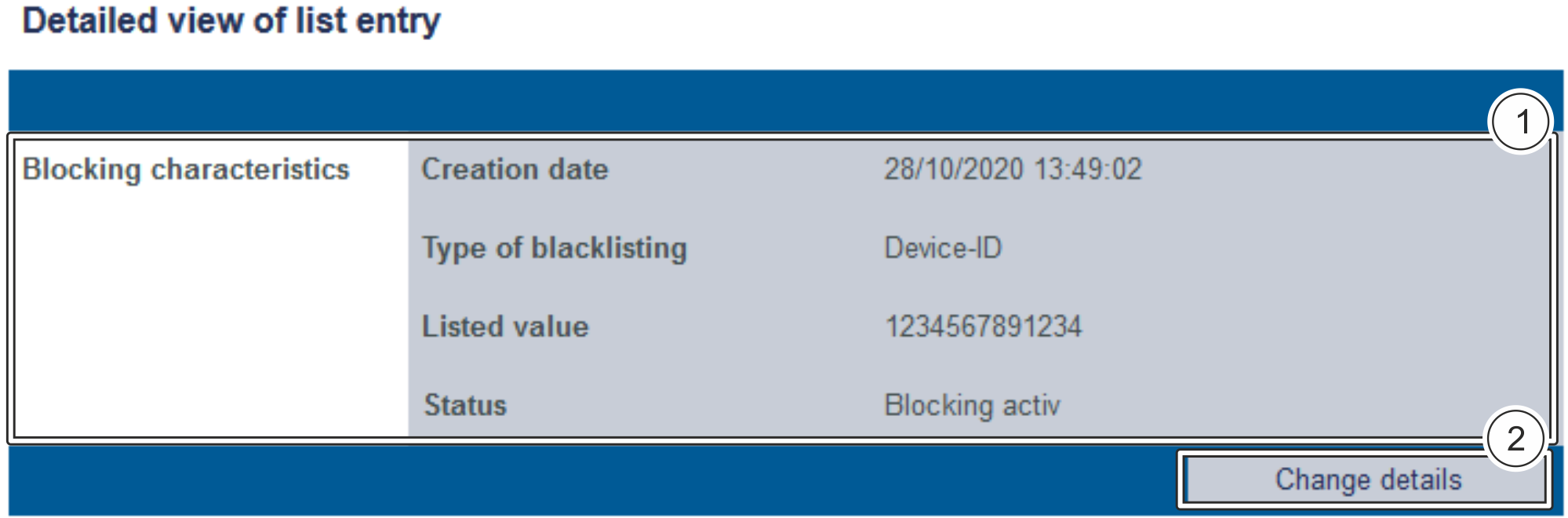Click the Type of blacklisting label
The height and width of the screenshot is (518, 1568).
[x=555, y=248]
